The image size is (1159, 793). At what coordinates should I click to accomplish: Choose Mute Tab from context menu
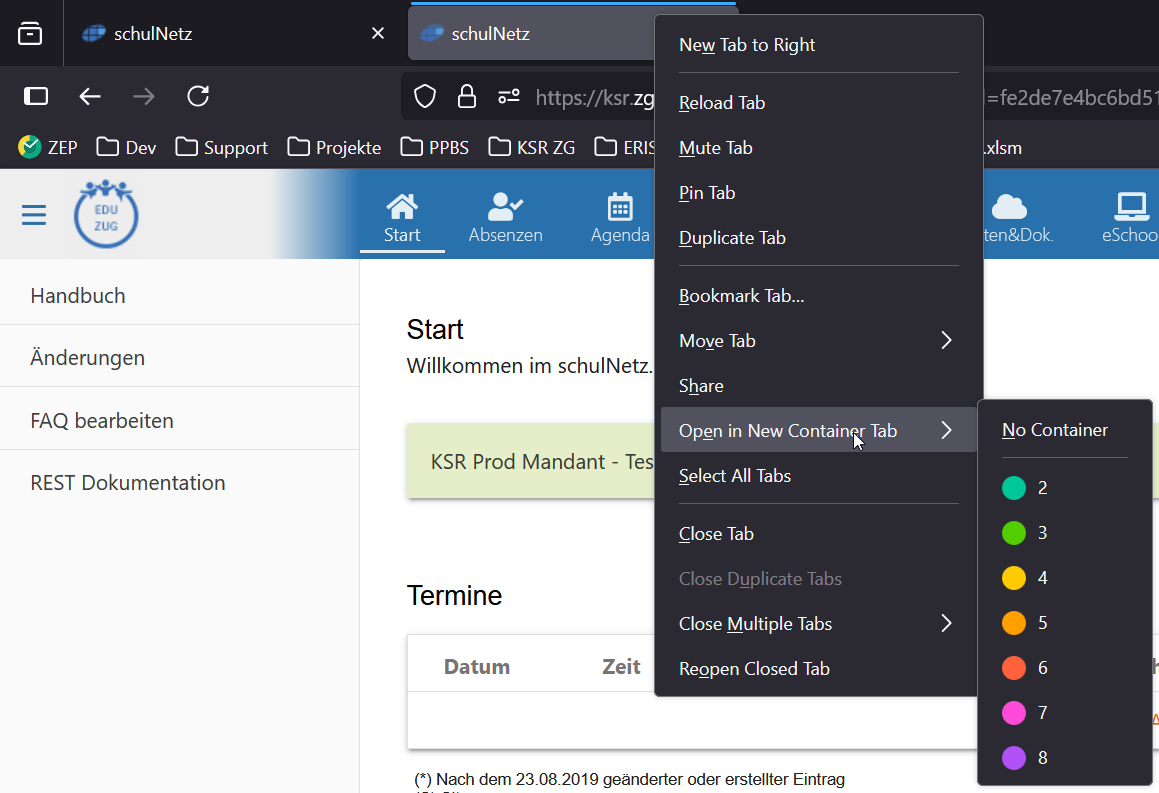pyautogui.click(x=819, y=148)
